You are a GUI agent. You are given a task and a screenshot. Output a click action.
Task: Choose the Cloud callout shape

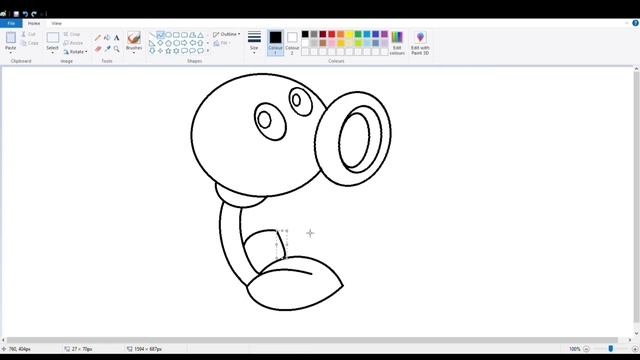(200, 51)
